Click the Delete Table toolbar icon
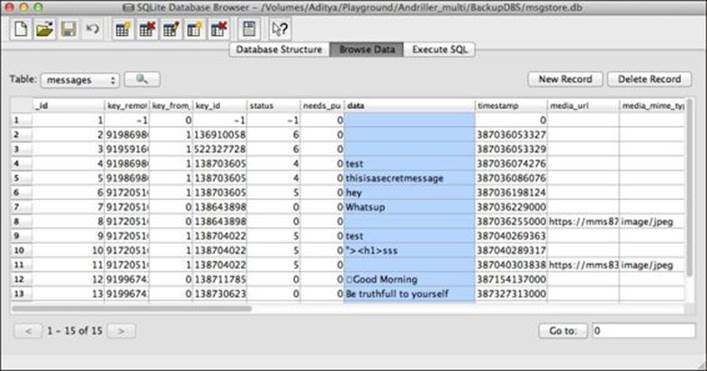The image size is (707, 371). [x=147, y=30]
